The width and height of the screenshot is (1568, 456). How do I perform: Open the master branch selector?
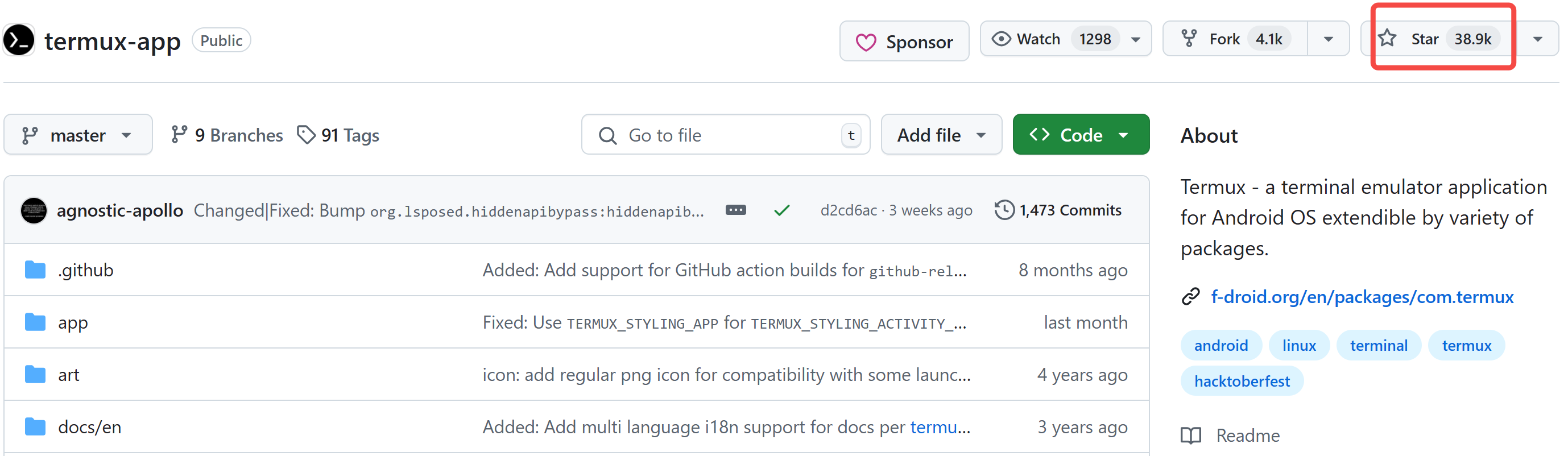(77, 135)
